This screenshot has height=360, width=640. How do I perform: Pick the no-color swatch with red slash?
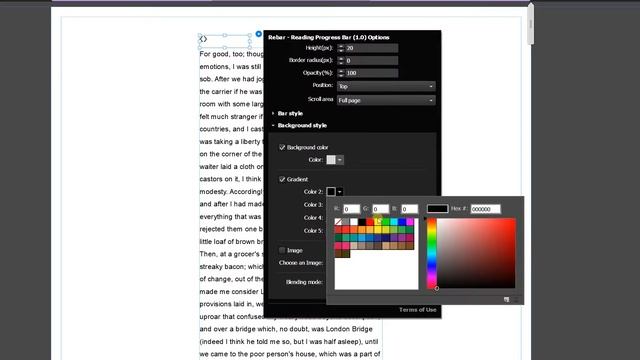tap(338, 222)
